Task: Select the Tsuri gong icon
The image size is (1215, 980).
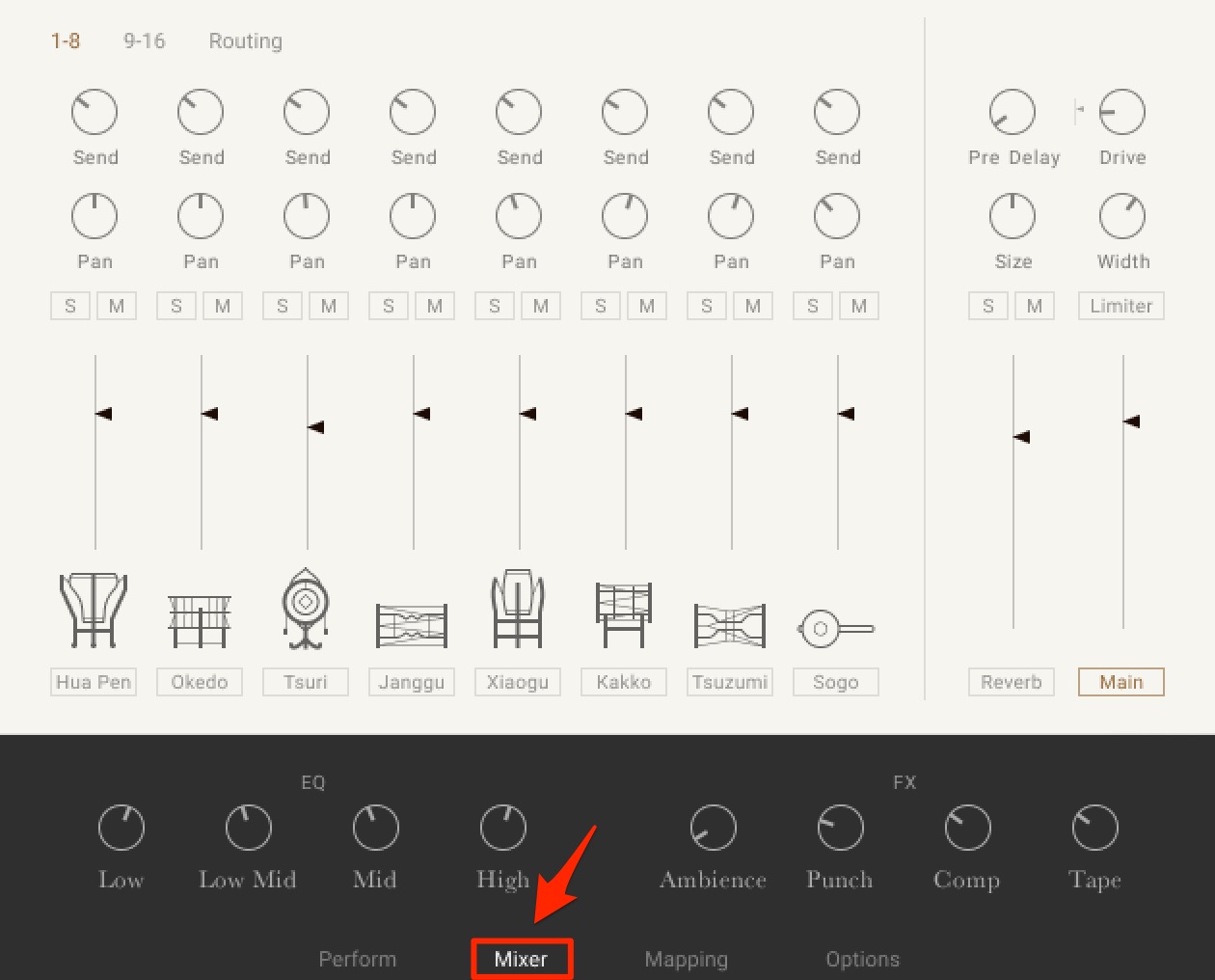Action: 306,608
